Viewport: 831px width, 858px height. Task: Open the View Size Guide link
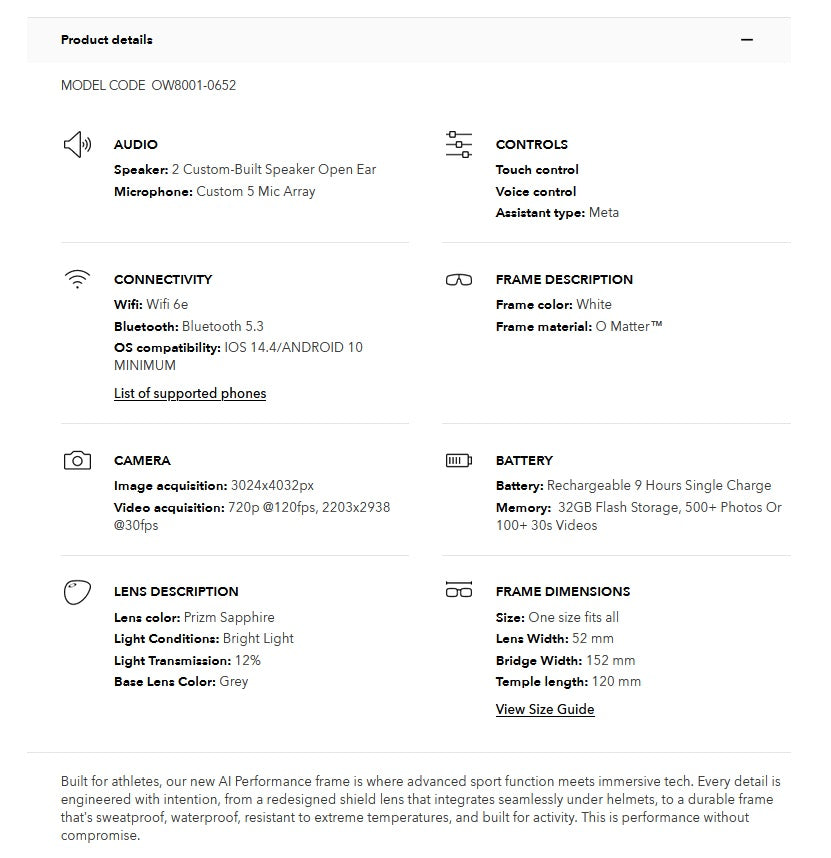click(x=545, y=710)
